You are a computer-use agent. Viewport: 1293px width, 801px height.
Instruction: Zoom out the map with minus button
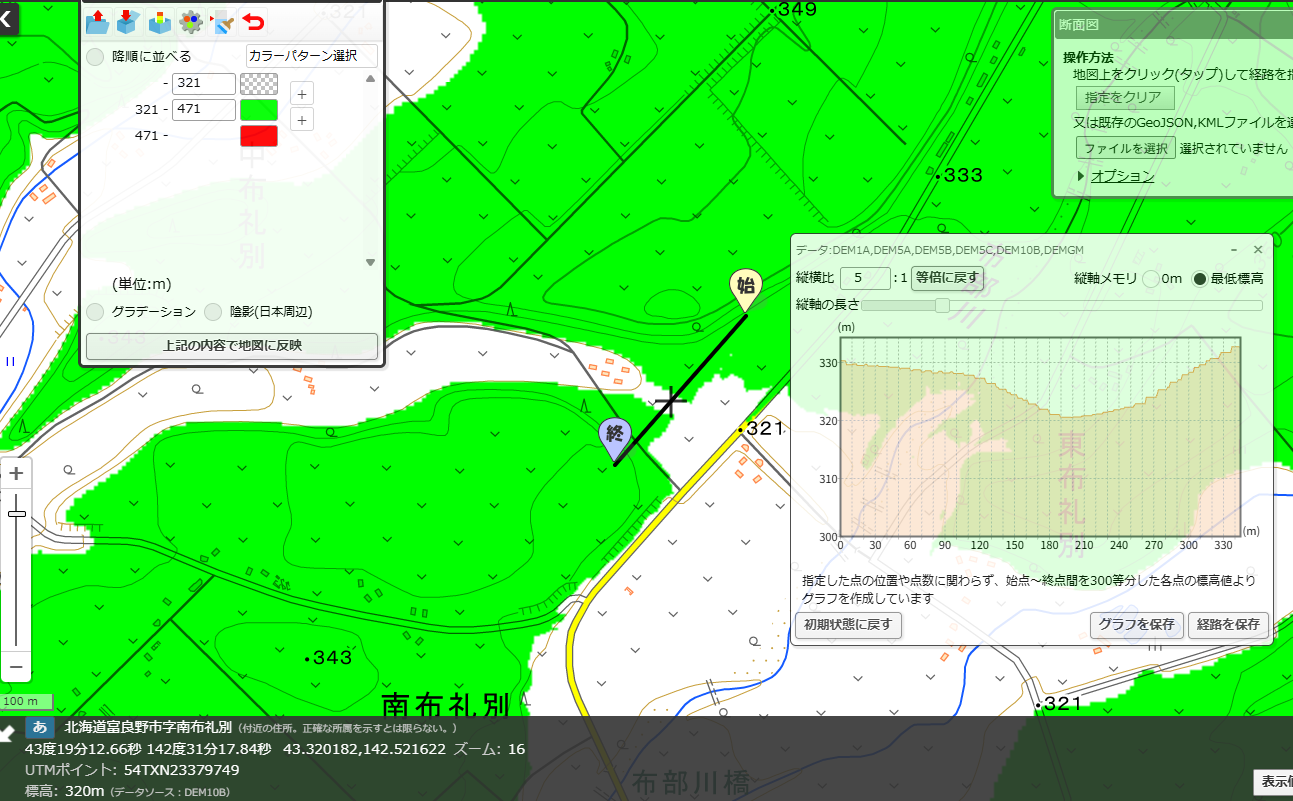coord(16,665)
